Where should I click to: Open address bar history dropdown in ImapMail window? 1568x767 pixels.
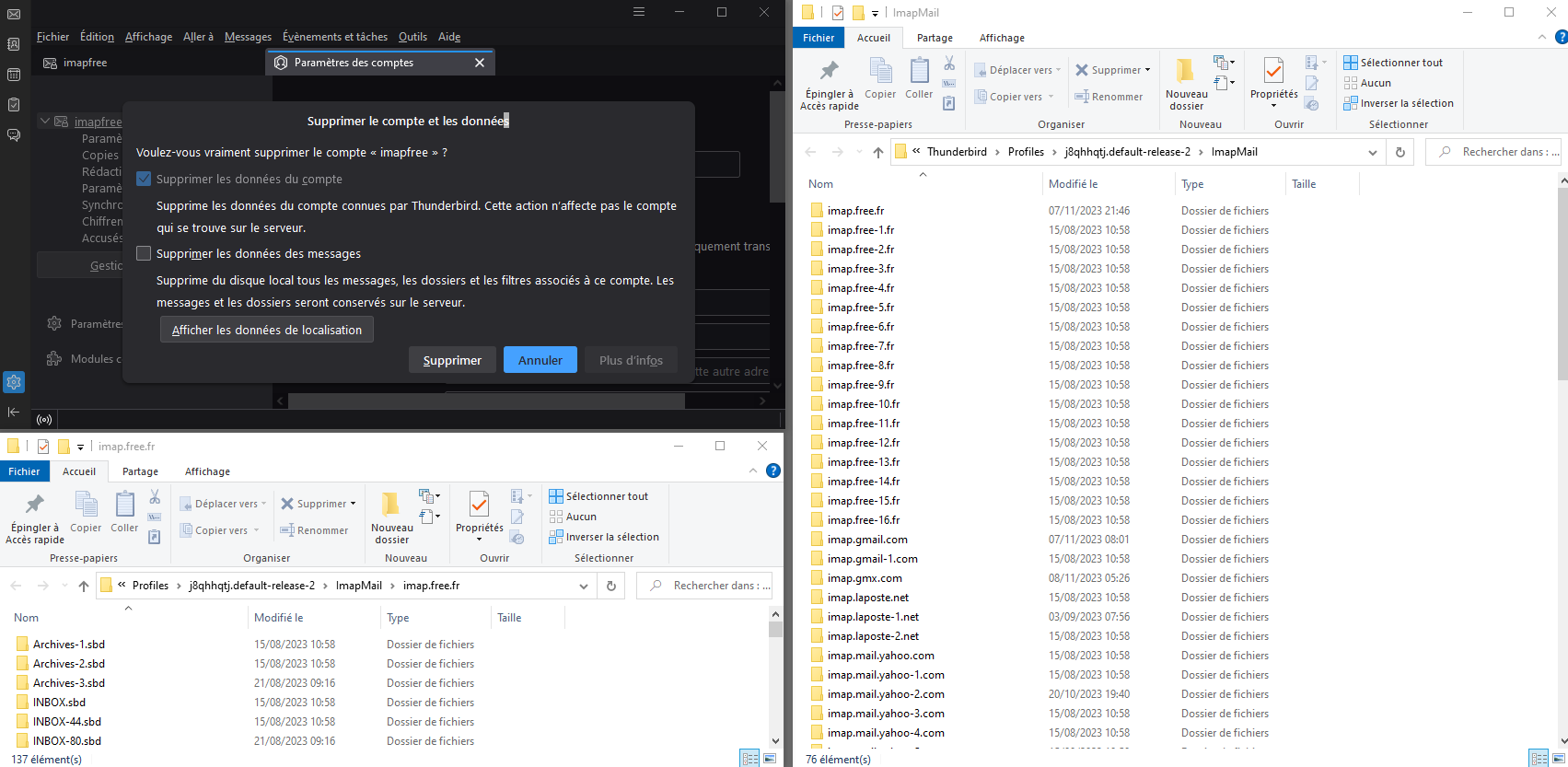tap(1373, 152)
